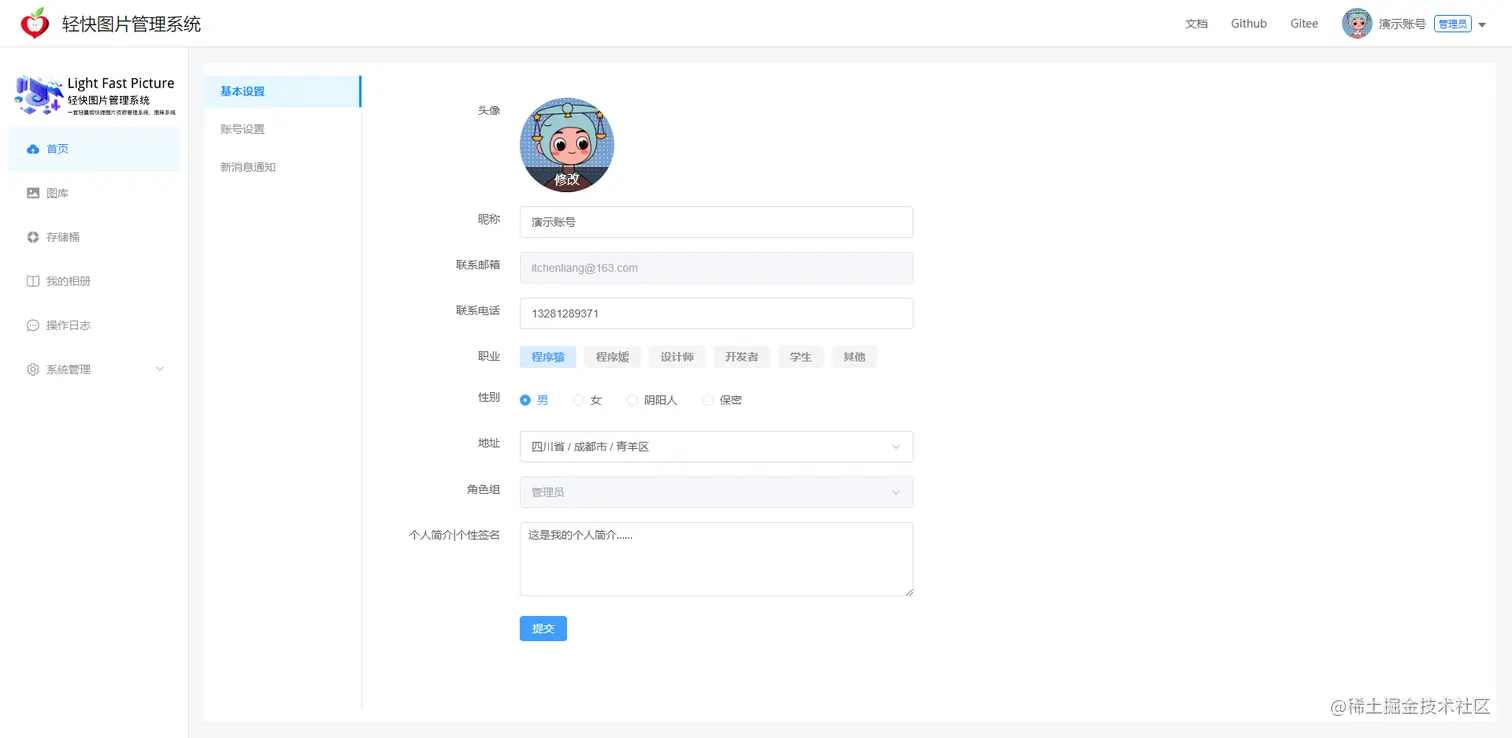This screenshot has height=738, width=1512.
Task: Open 操作日志 menu item
Action: [94, 325]
